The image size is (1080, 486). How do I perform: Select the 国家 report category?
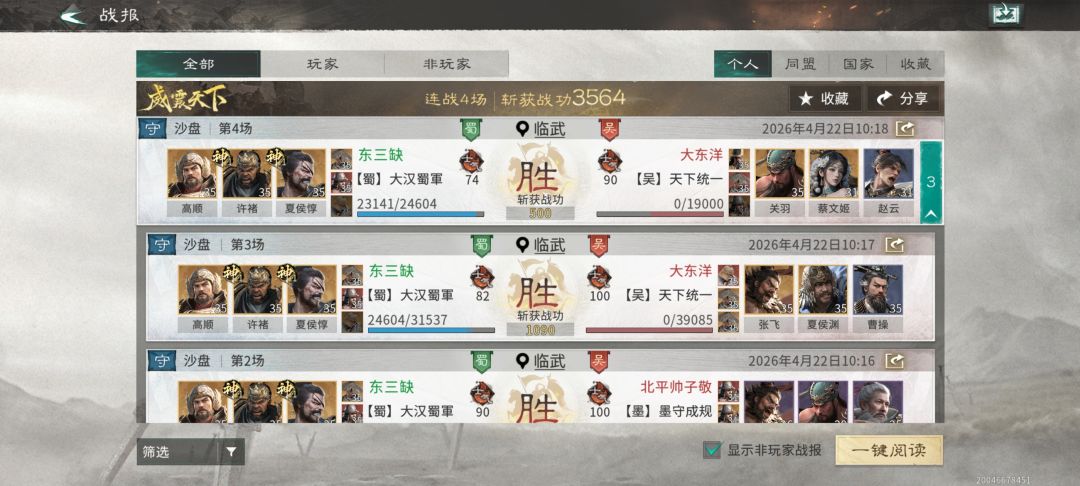click(x=858, y=64)
